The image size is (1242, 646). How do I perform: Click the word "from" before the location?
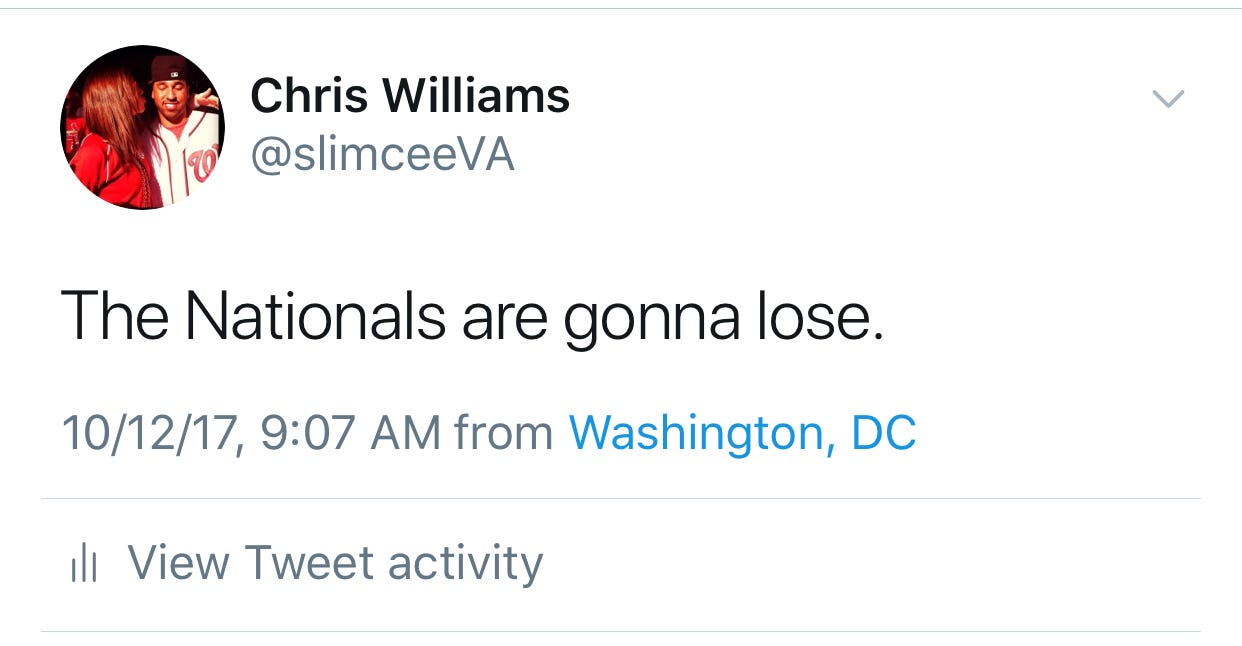click(x=503, y=434)
